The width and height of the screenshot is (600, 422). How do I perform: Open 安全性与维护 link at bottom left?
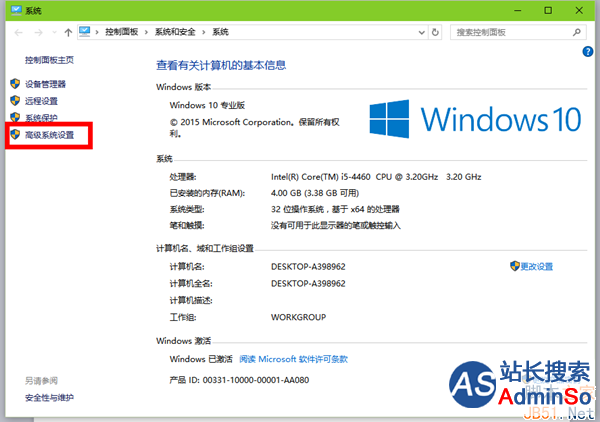pos(50,397)
